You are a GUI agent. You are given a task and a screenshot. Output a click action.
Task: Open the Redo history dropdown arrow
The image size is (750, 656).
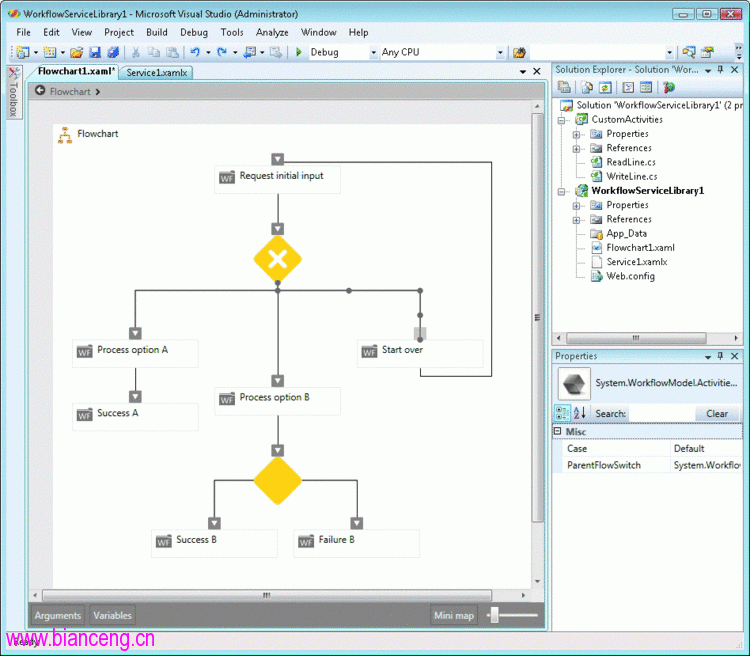[235, 53]
